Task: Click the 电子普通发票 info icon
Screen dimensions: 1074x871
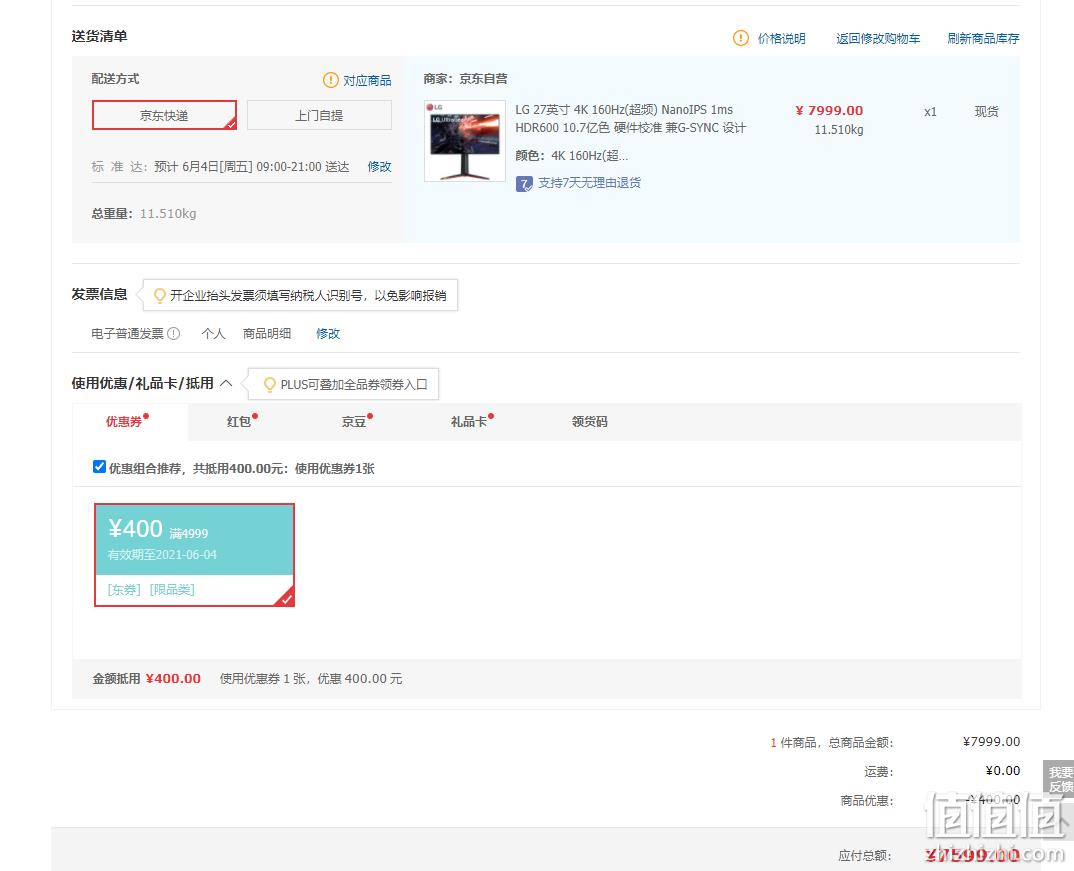Action: (x=174, y=333)
